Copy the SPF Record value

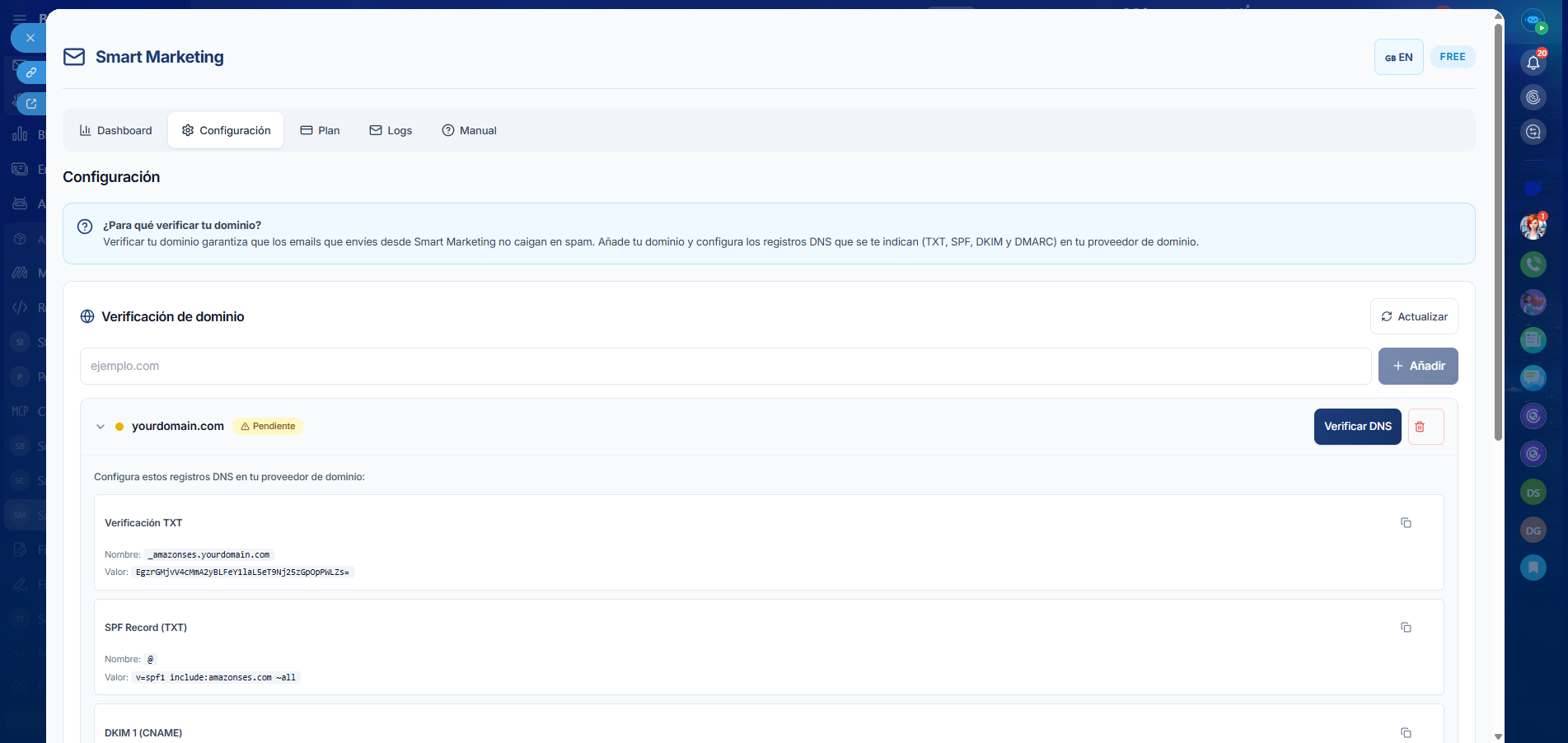click(x=1406, y=628)
